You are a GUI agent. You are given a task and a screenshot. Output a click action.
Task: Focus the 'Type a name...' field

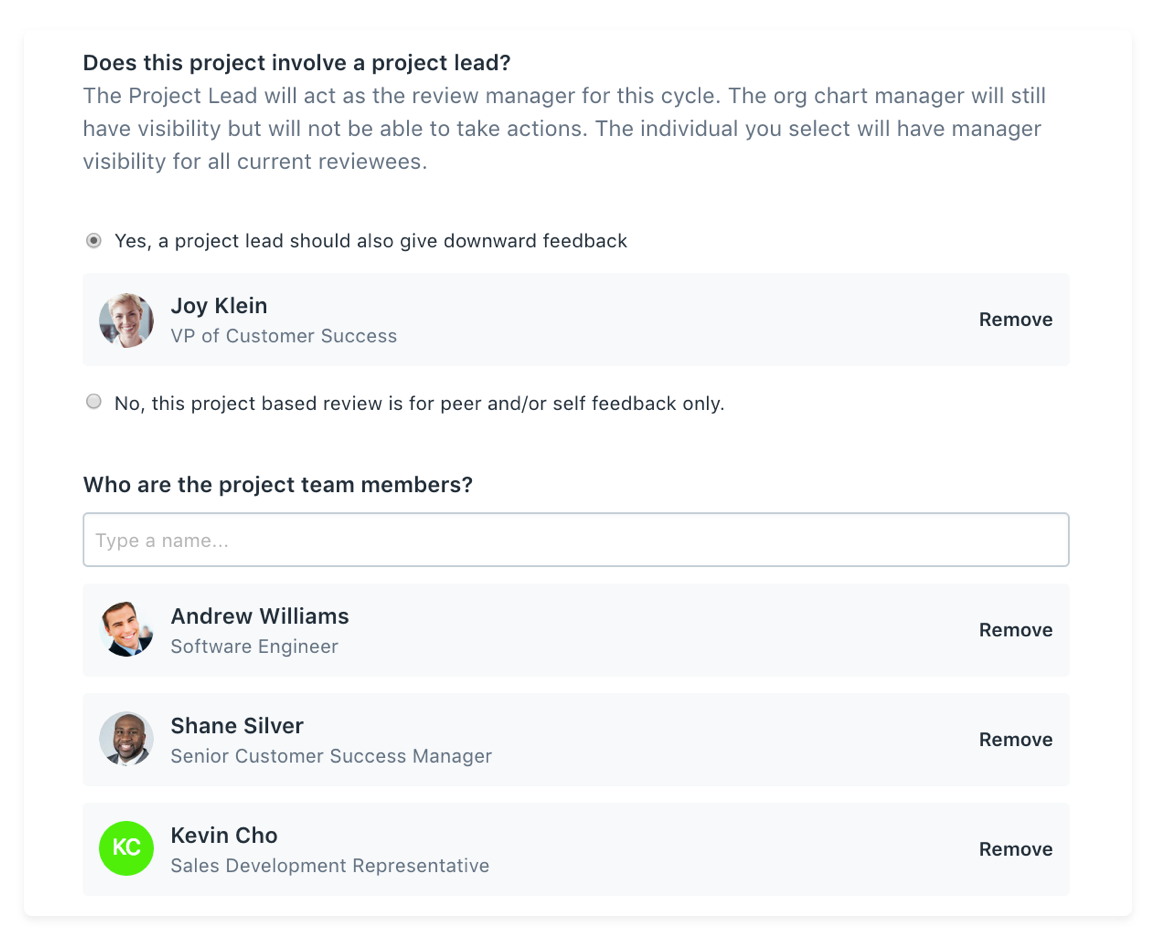tap(576, 540)
